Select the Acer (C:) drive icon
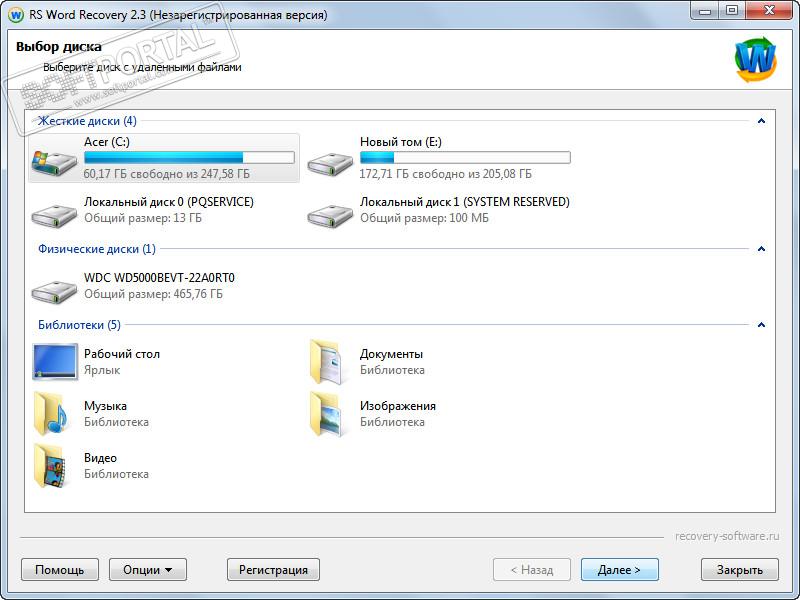This screenshot has height=600, width=800. tap(54, 163)
